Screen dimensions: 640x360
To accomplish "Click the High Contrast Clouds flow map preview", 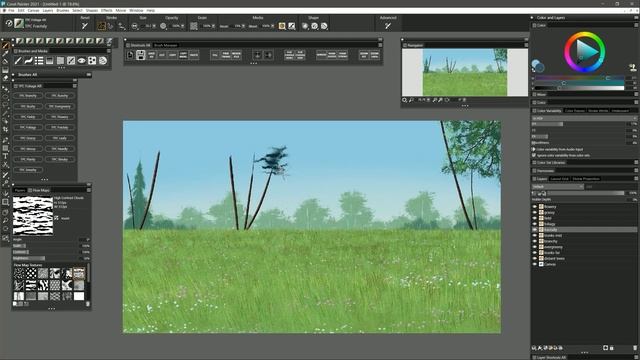I will tap(33, 216).
